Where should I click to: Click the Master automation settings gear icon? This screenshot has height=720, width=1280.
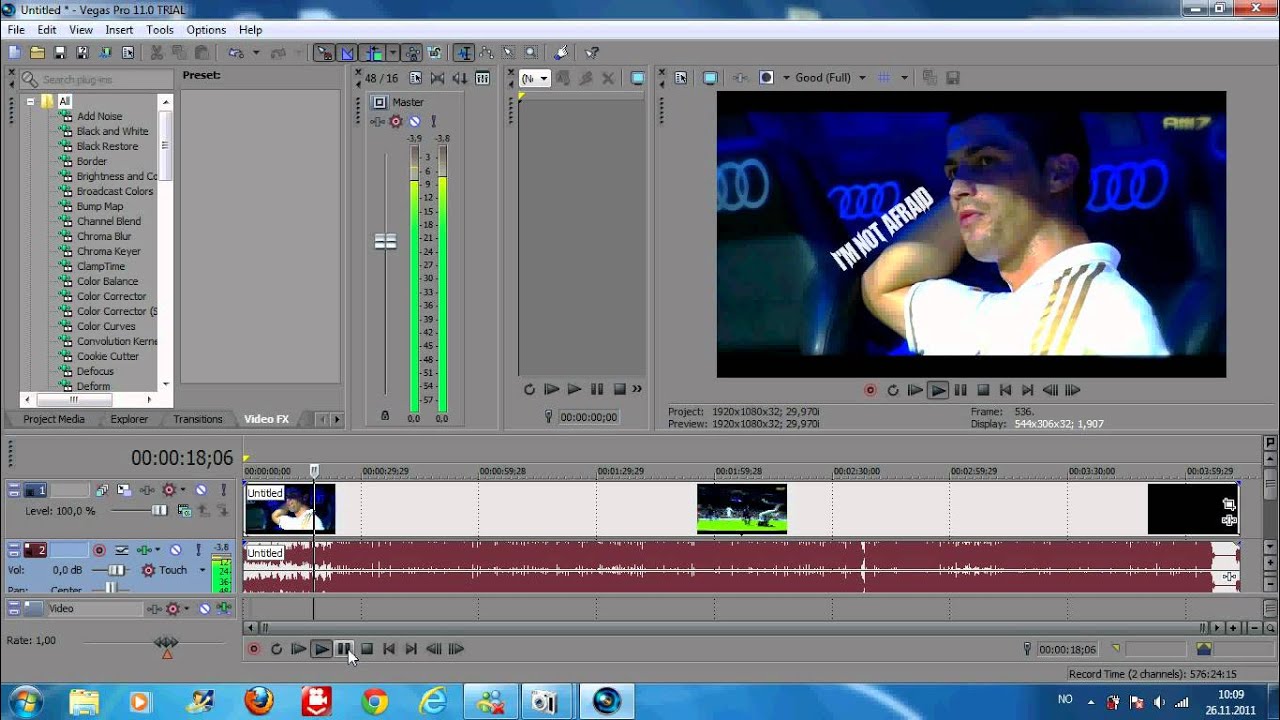(395, 121)
